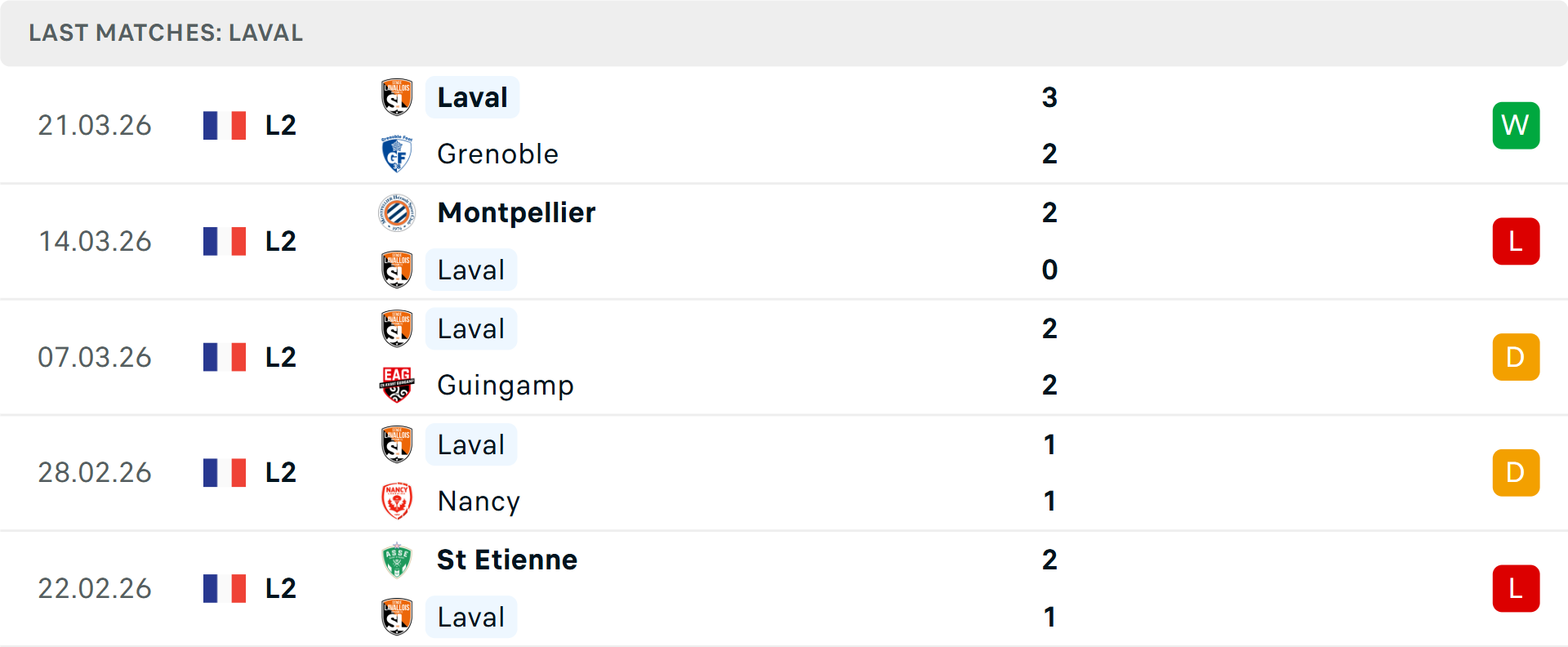The image size is (1568, 647).
Task: Click the match date 28.02.26
Action: tap(95, 472)
